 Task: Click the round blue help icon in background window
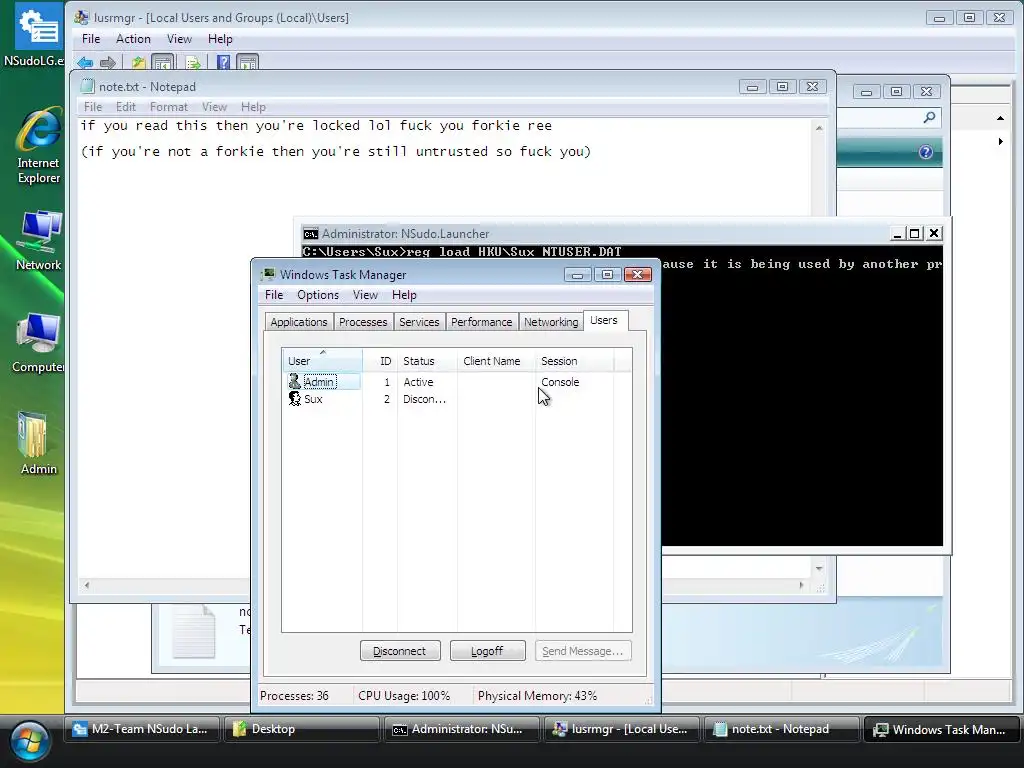click(925, 152)
